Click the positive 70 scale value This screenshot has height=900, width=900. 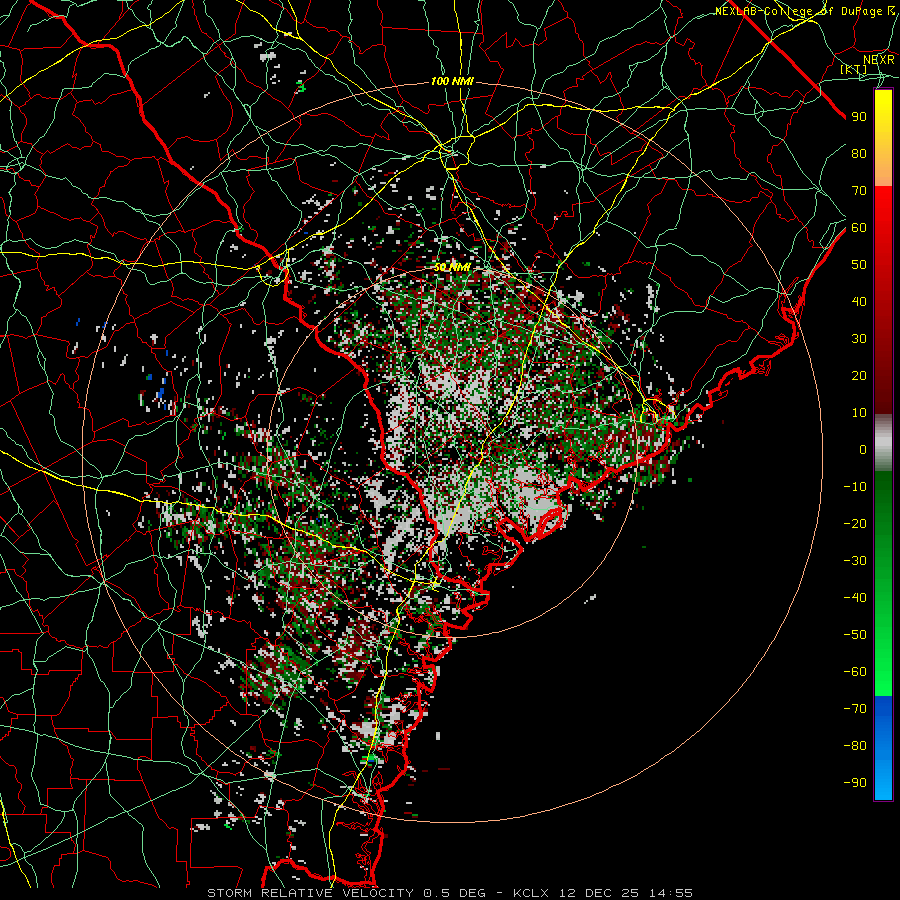pyautogui.click(x=859, y=191)
